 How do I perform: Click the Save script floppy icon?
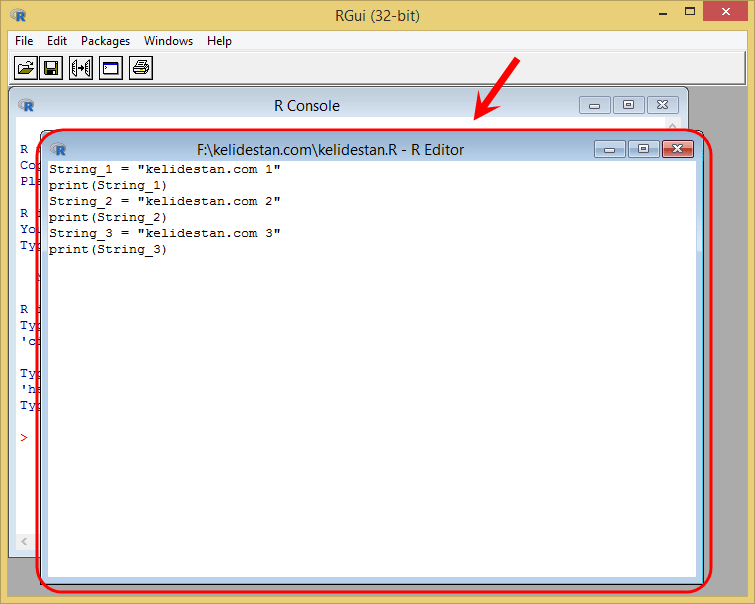coord(51,68)
